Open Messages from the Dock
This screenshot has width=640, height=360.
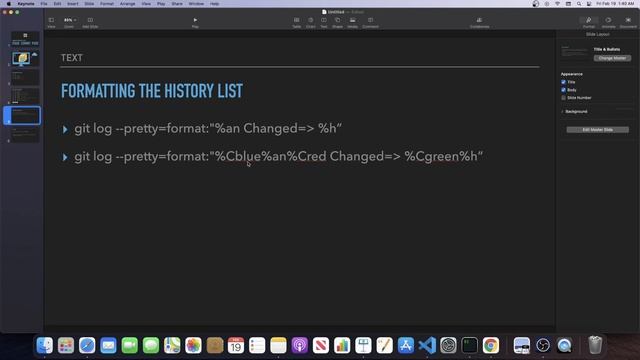(151, 345)
